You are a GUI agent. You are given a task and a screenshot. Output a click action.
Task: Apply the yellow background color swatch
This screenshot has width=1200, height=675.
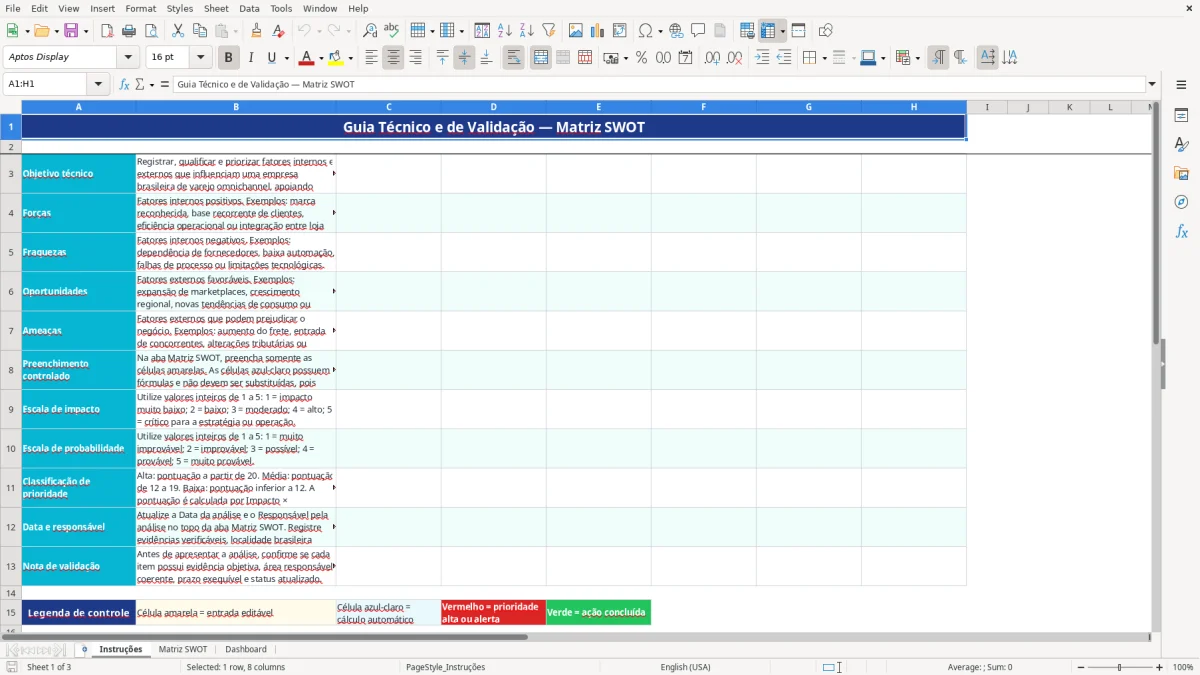click(335, 57)
